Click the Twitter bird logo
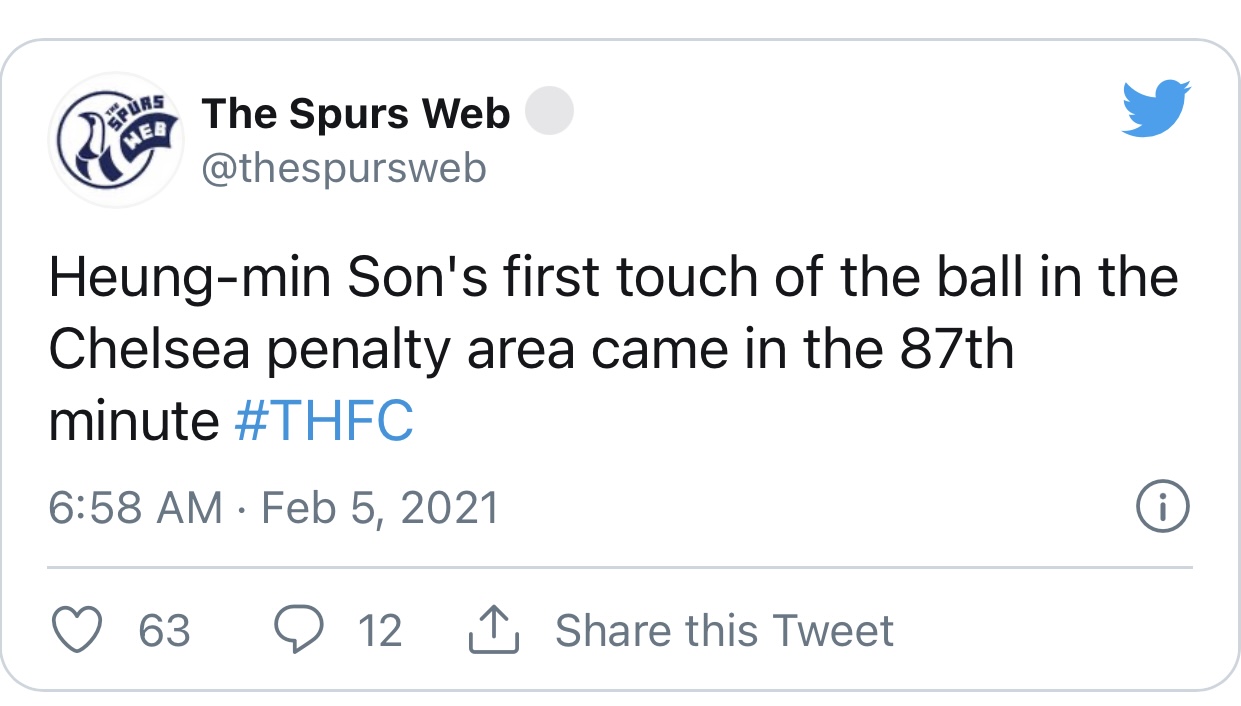The height and width of the screenshot is (706, 1241). click(1157, 107)
